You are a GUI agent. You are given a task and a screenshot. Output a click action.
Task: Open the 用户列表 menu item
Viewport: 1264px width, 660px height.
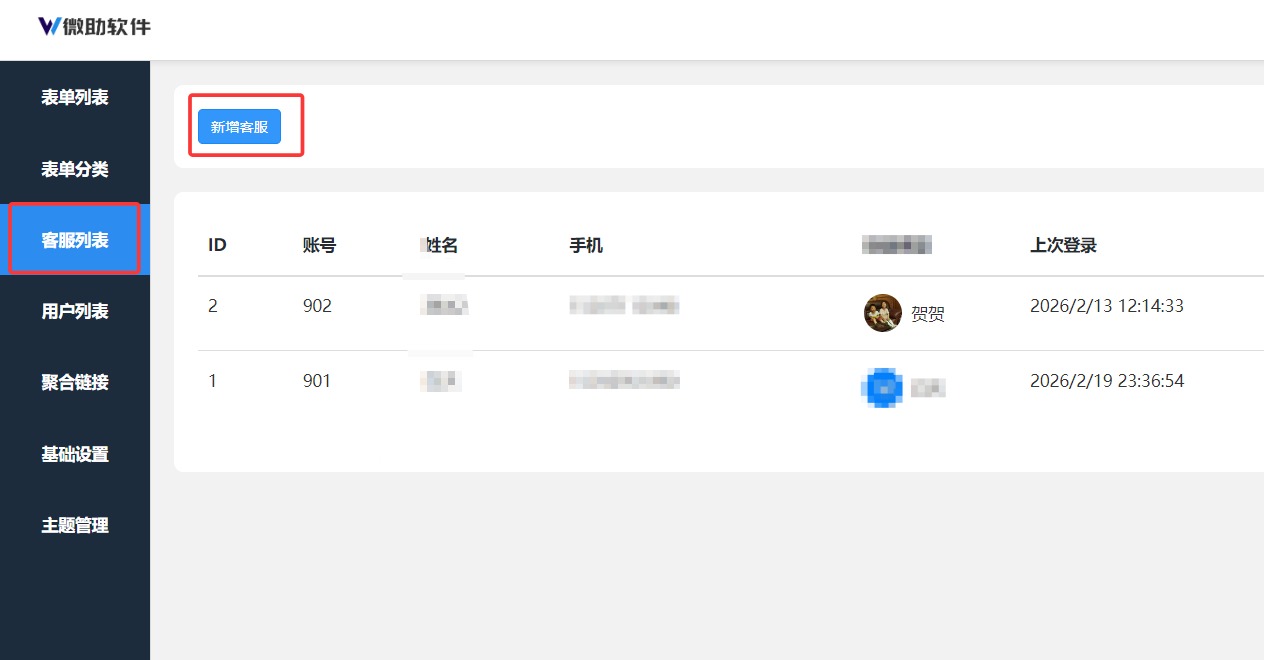75,311
